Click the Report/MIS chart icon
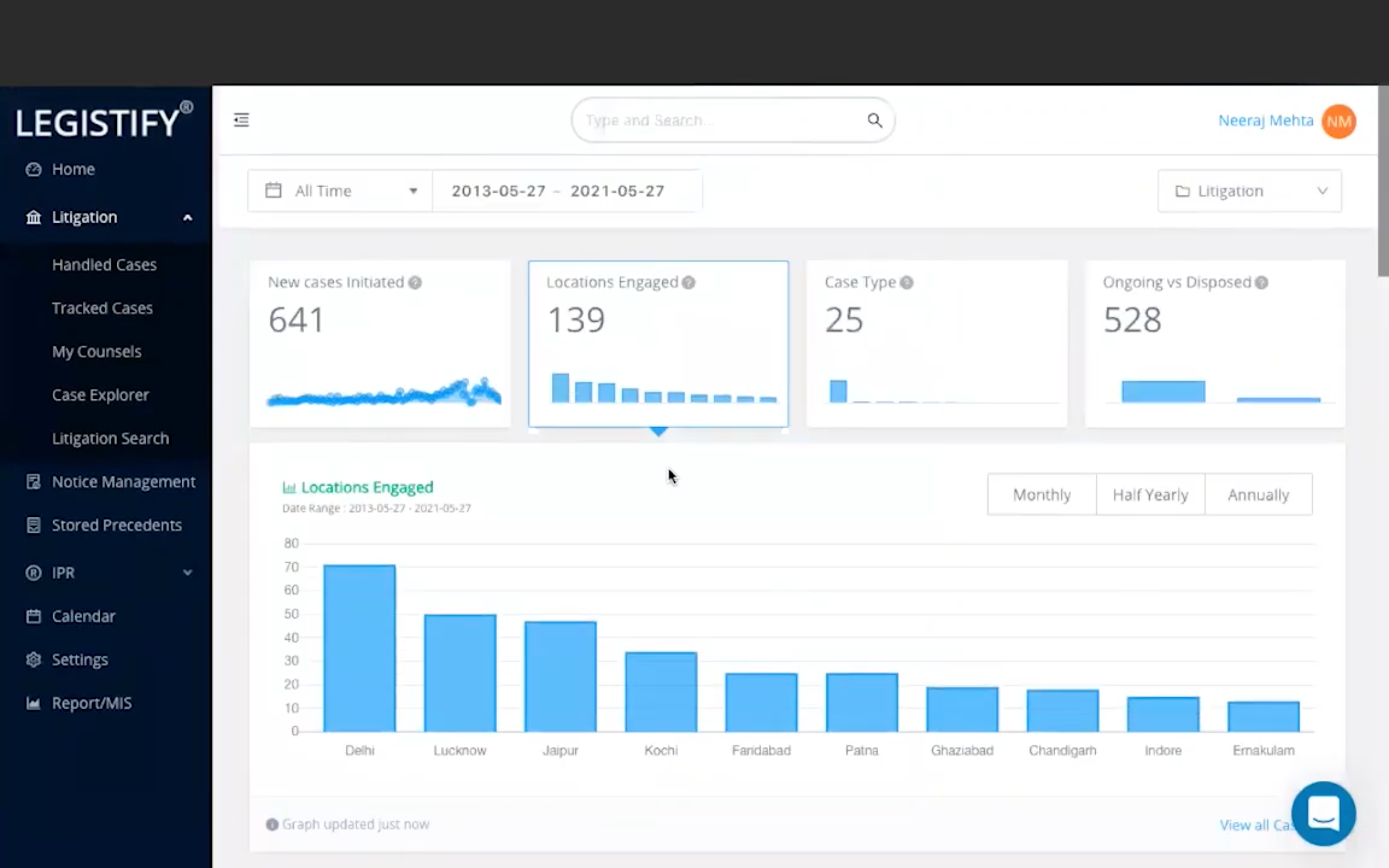1389x868 pixels. pos(32,702)
